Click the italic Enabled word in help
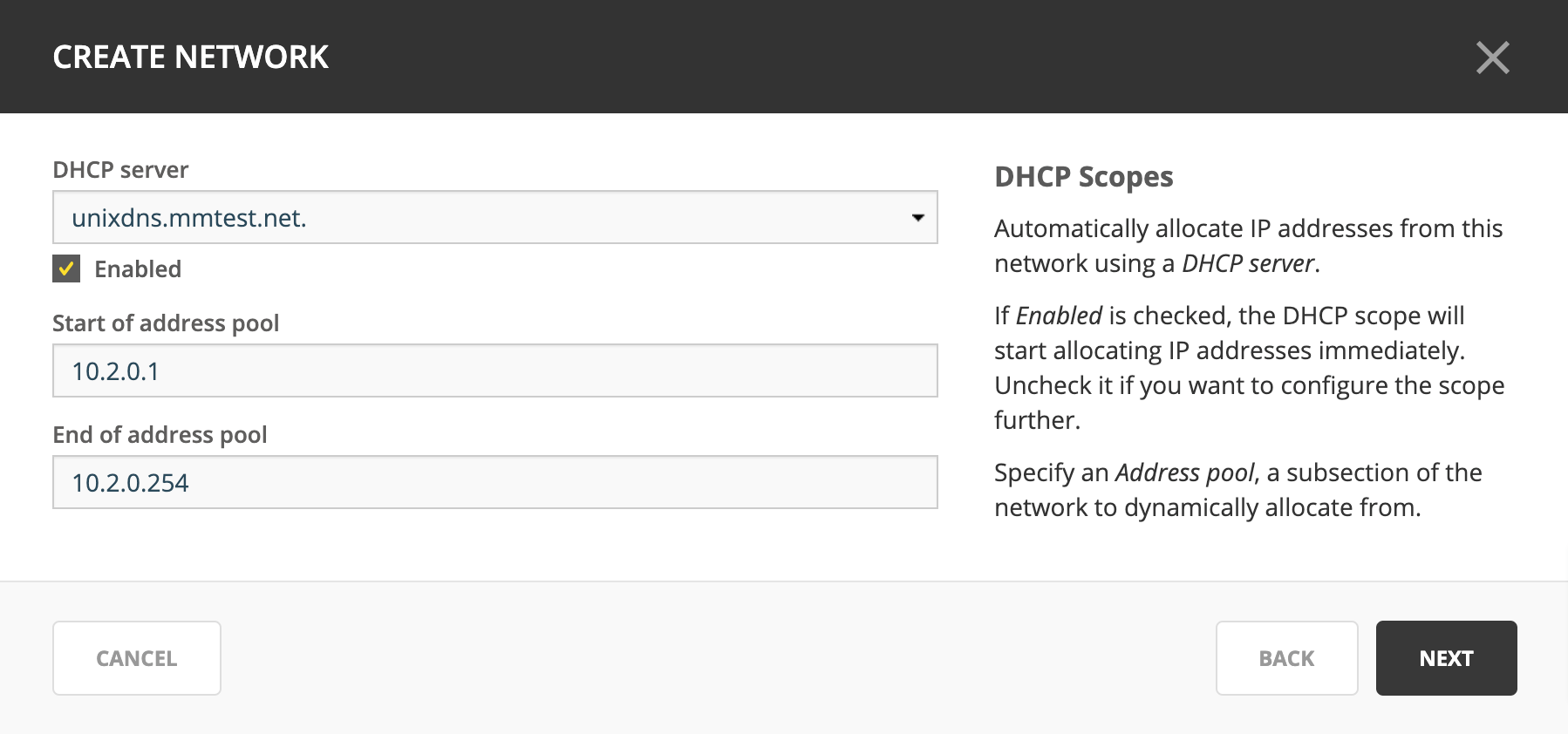The height and width of the screenshot is (734, 1568). pyautogui.click(x=1059, y=316)
